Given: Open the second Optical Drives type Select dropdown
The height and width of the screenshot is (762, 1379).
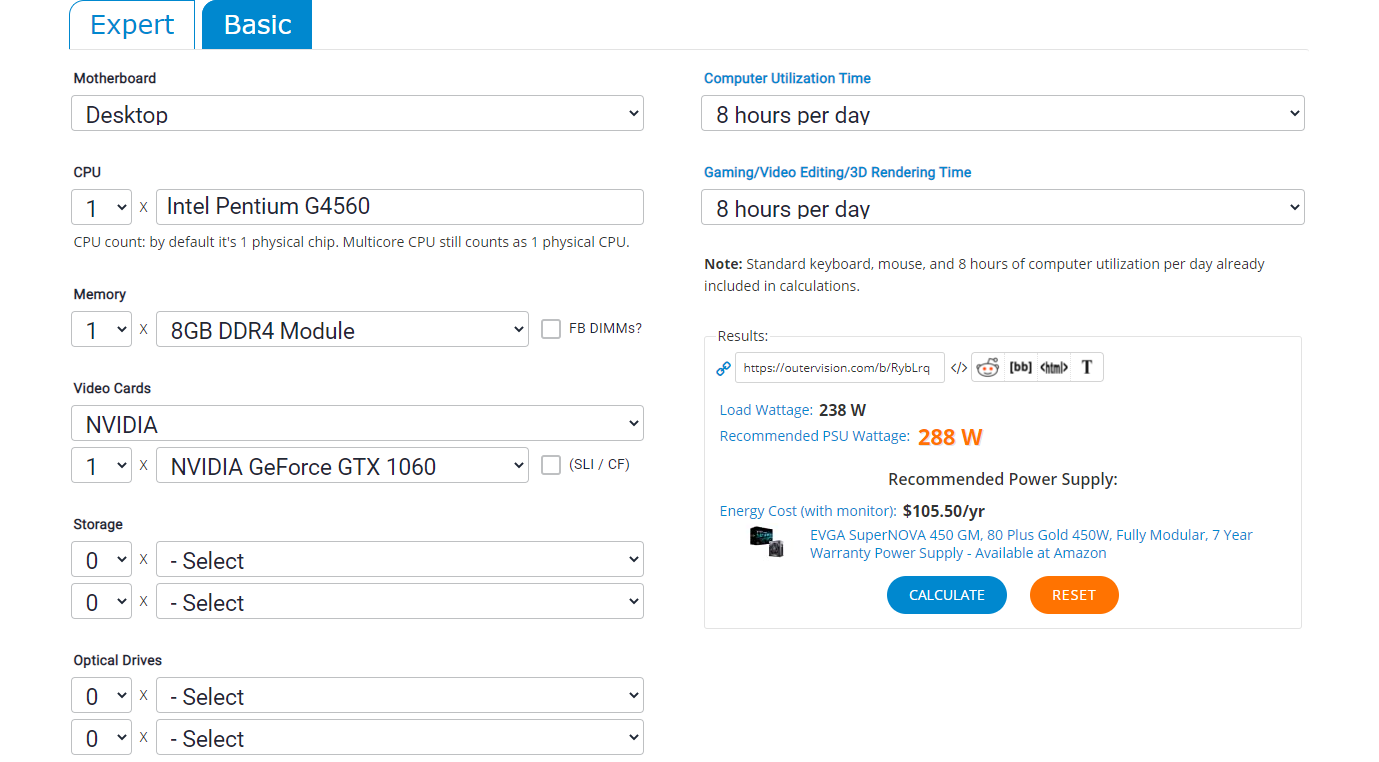Looking at the screenshot, I should [400, 737].
